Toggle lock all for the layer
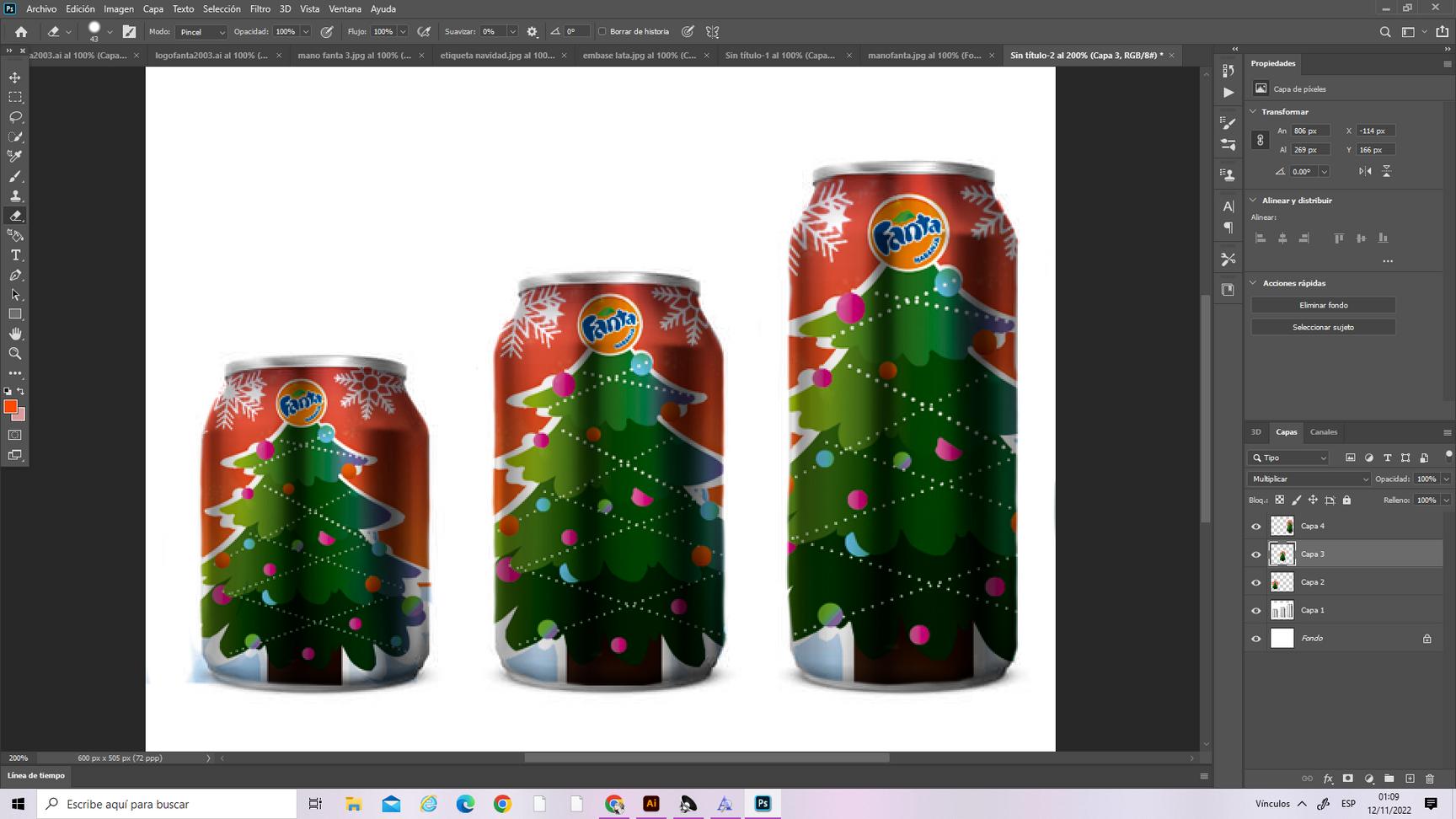 1346,500
